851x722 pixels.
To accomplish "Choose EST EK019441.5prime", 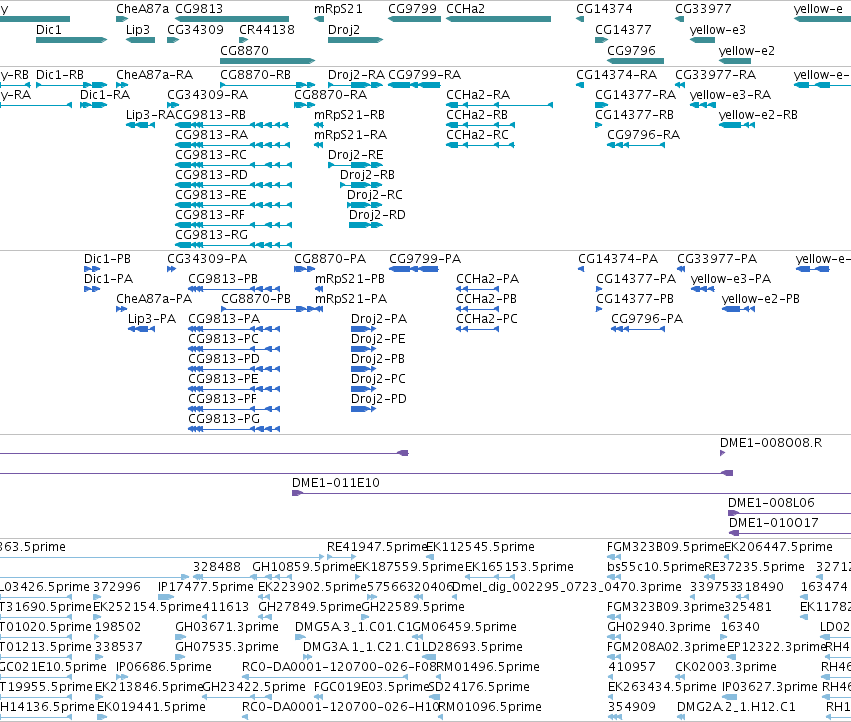I will [x=151, y=707].
